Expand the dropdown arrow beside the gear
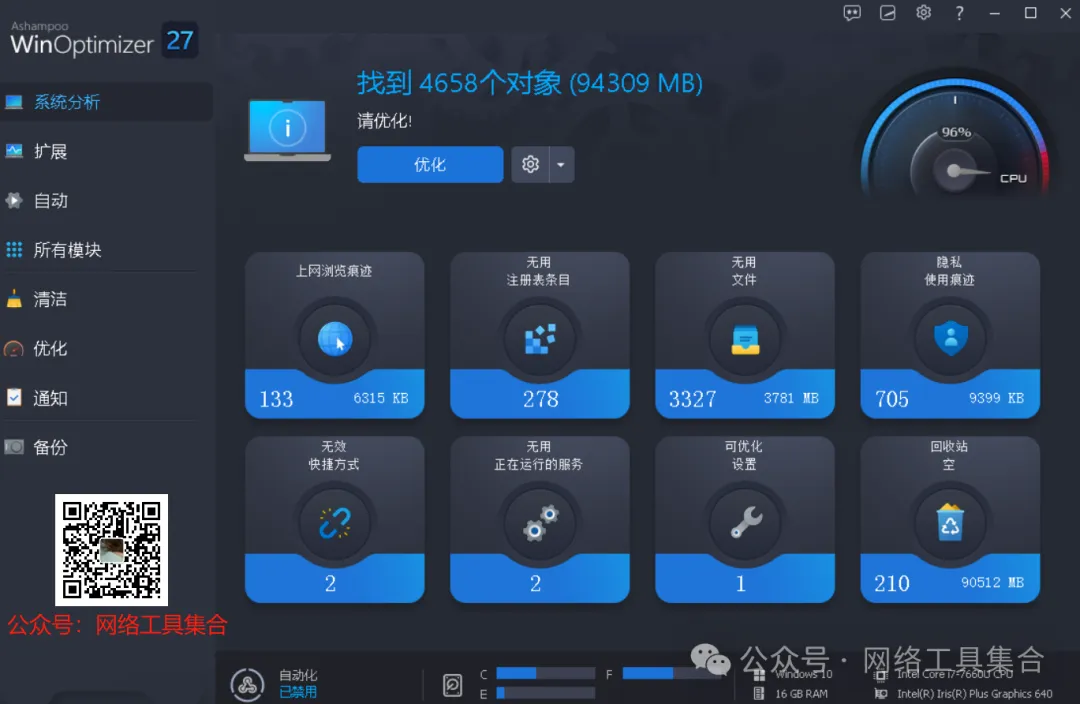The width and height of the screenshot is (1080, 704). click(561, 165)
